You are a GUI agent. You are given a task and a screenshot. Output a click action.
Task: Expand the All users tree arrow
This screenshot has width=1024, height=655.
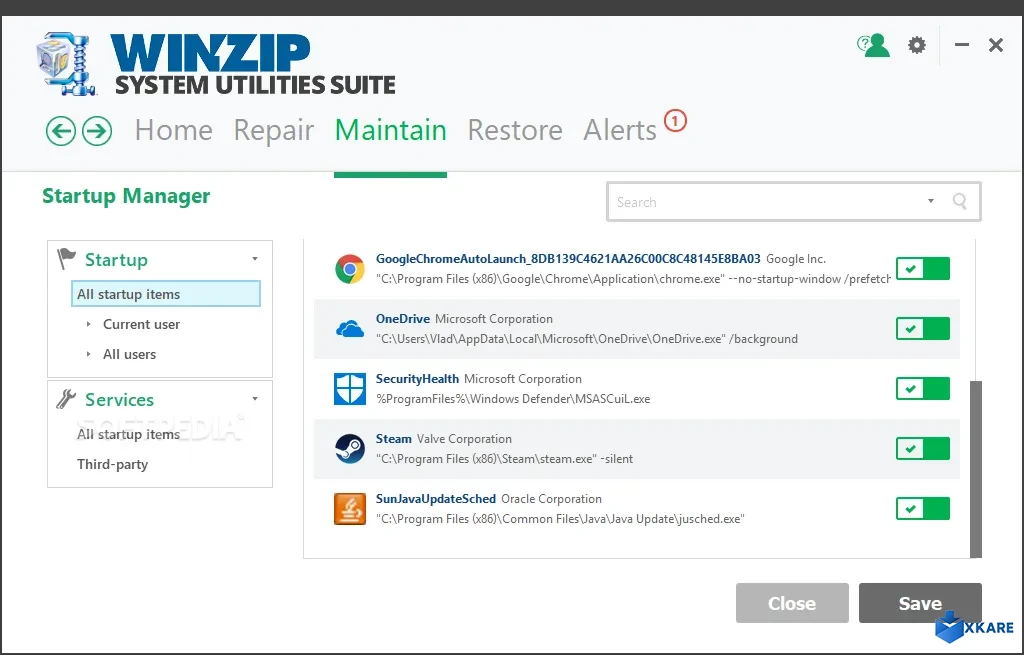[x=88, y=354]
